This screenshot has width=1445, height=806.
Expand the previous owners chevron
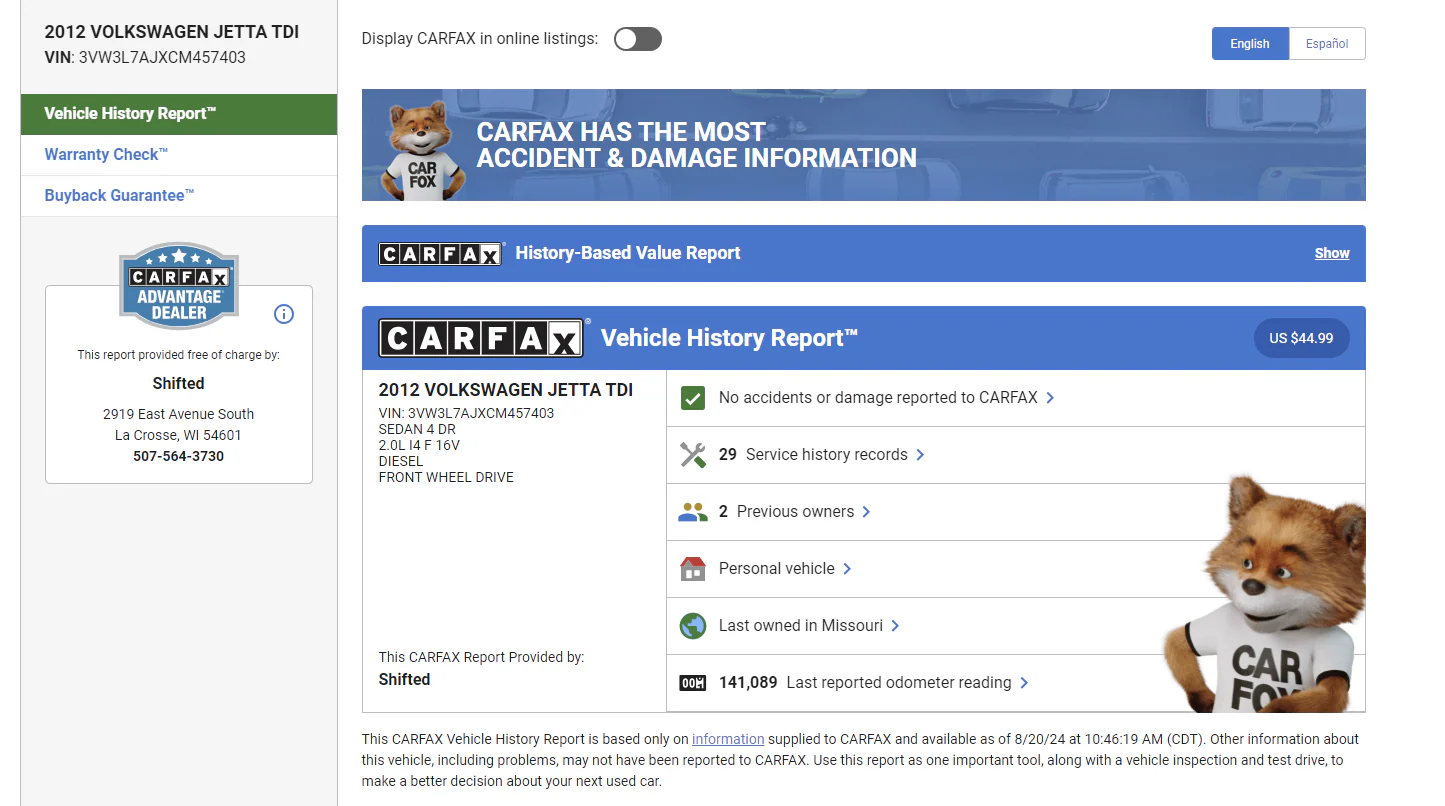866,512
